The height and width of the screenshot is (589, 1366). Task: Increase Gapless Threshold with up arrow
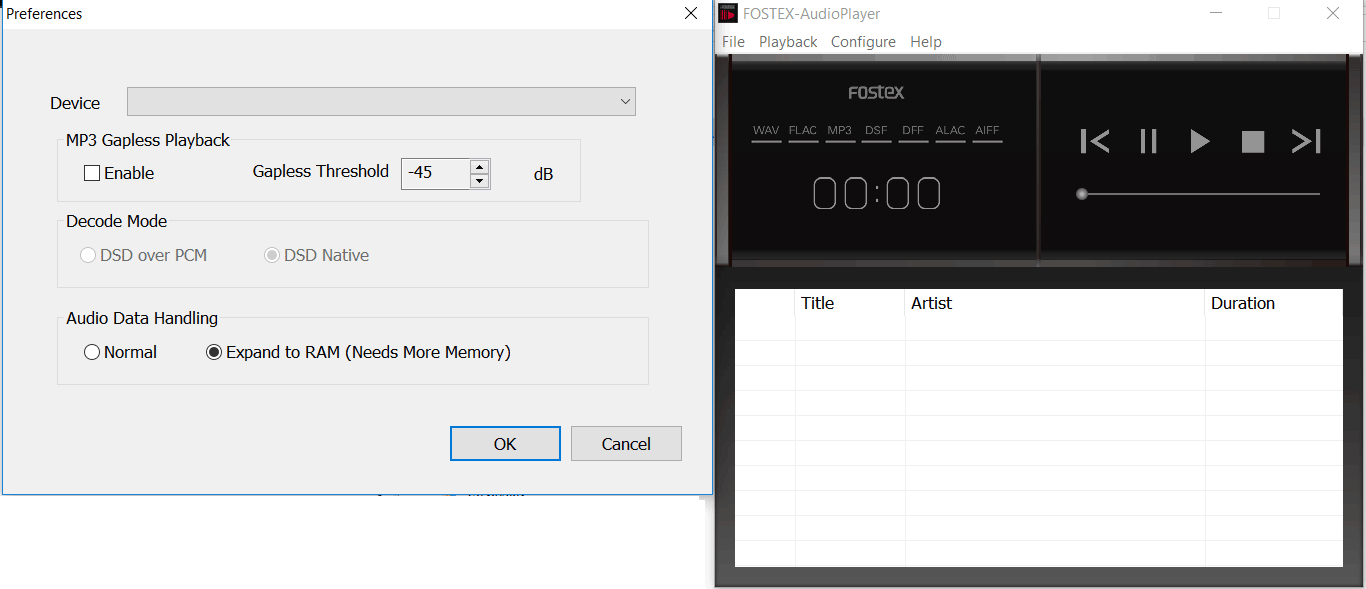480,167
